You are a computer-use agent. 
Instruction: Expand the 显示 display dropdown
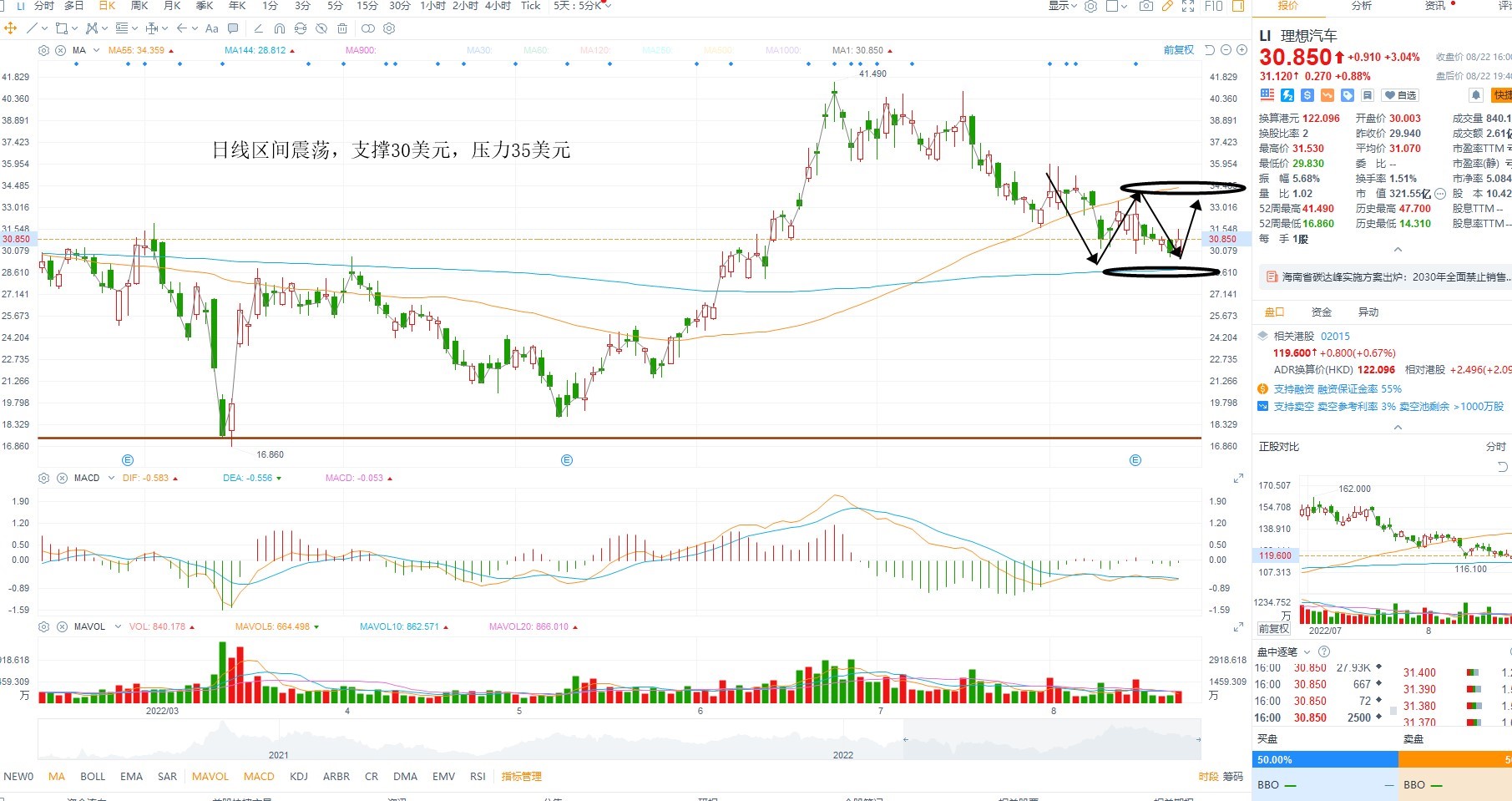[x=1063, y=6]
